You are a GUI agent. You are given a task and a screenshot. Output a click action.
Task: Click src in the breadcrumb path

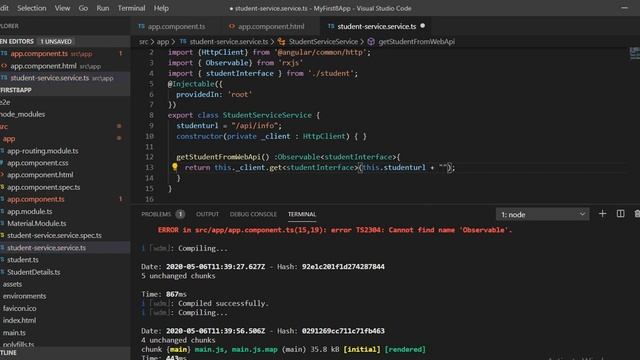(143, 42)
